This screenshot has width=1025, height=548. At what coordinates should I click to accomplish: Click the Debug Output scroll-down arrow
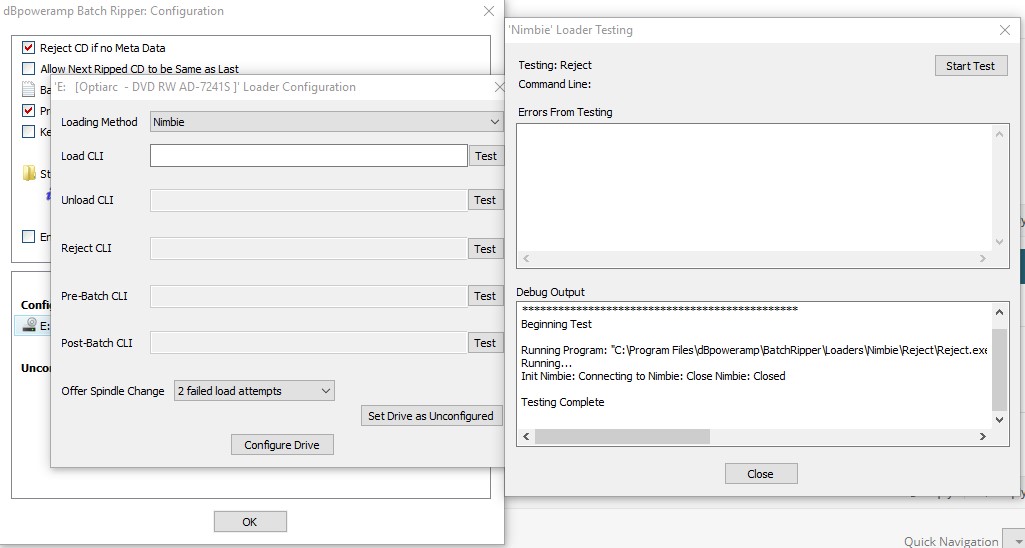pyautogui.click(x=999, y=420)
